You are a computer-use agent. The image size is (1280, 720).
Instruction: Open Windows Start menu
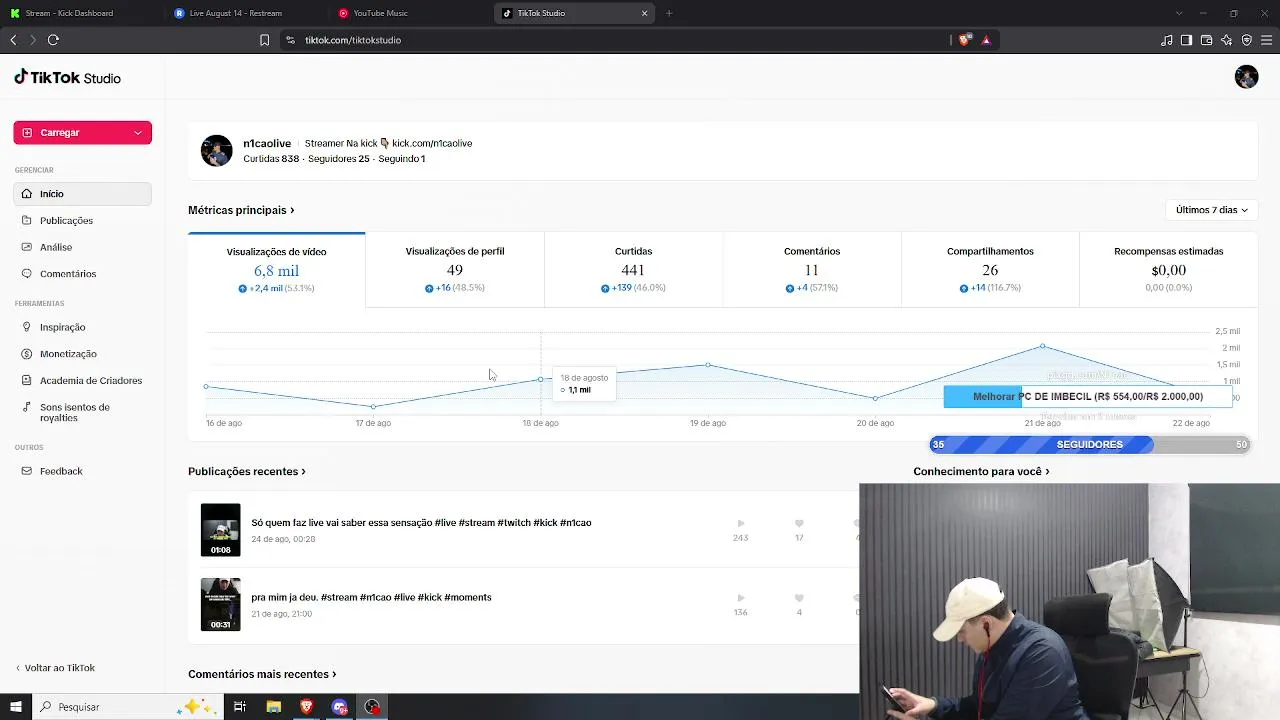pos(16,707)
